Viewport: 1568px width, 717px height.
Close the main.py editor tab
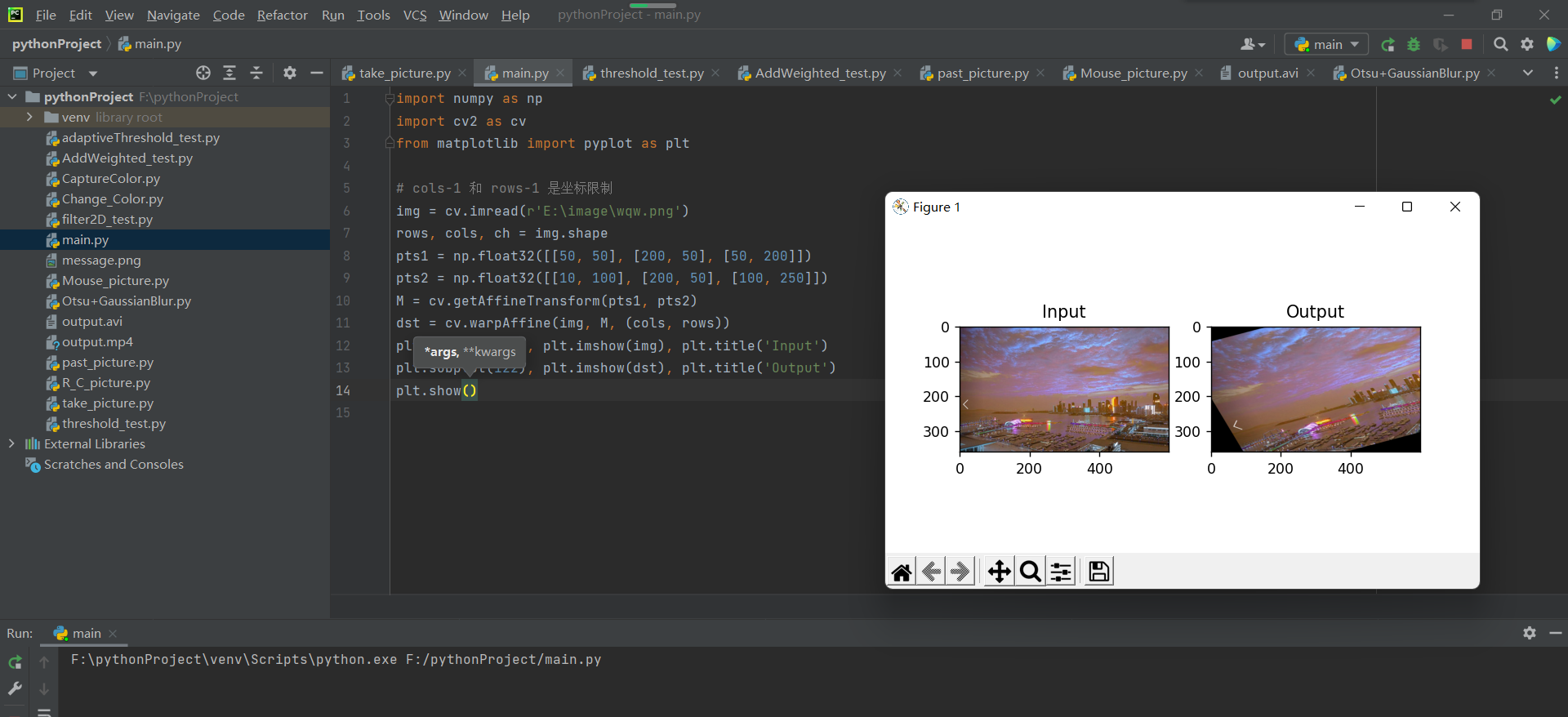(x=560, y=73)
